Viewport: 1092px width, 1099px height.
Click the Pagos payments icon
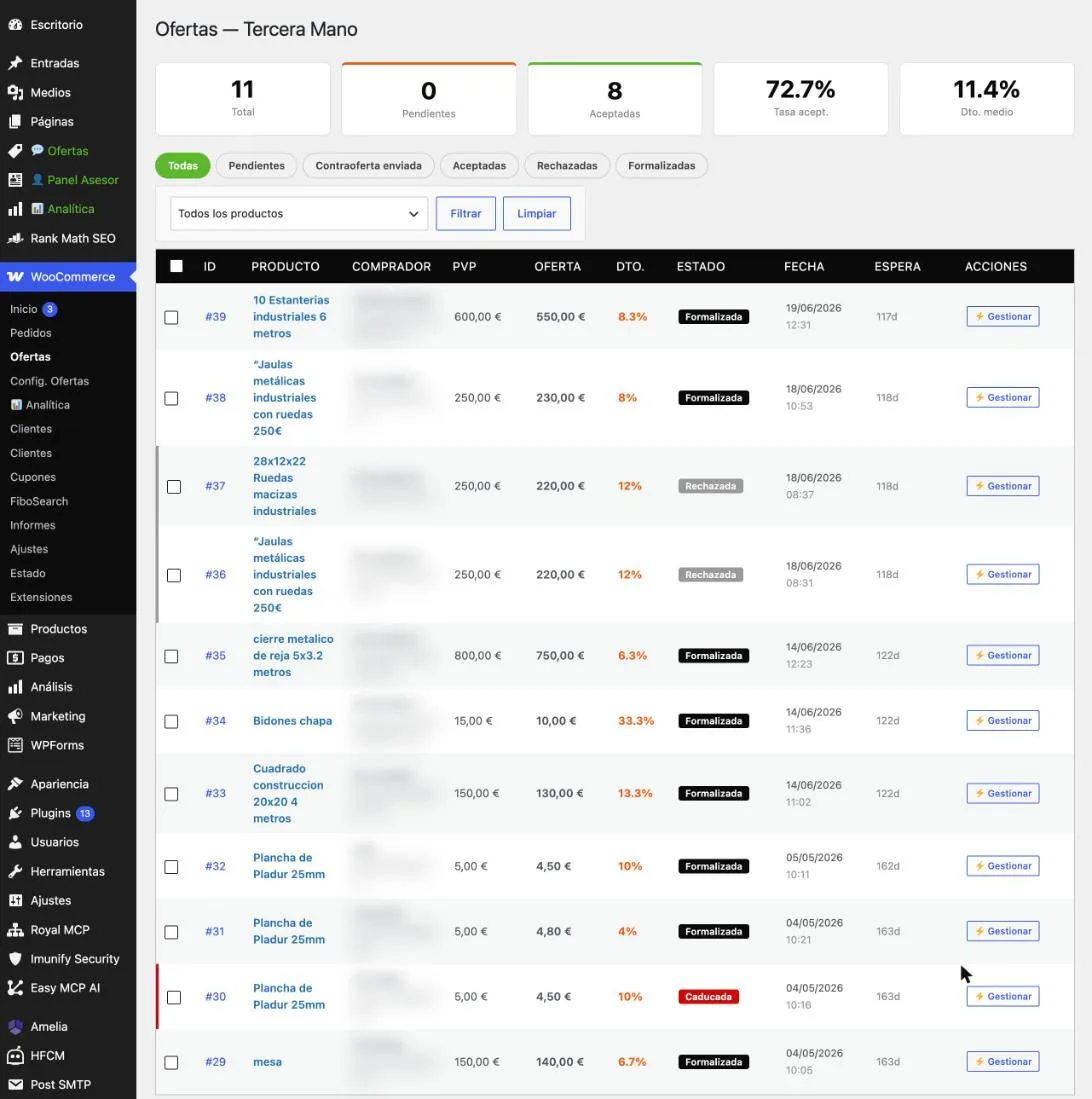click(15, 658)
